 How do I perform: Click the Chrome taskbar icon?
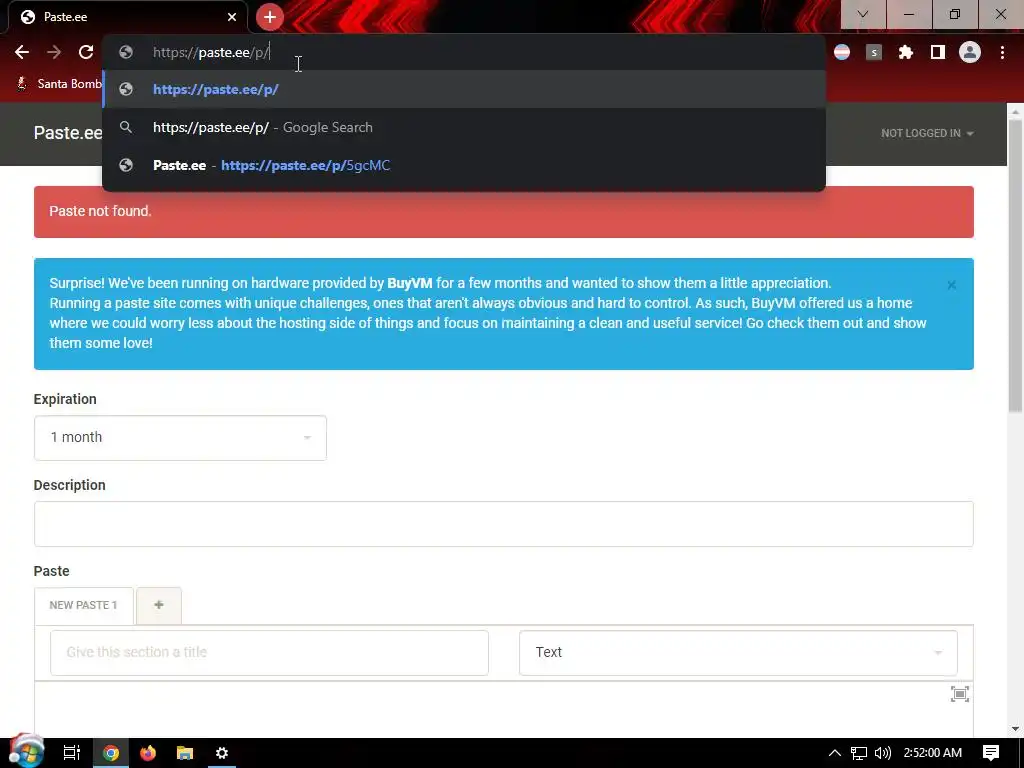(x=111, y=753)
